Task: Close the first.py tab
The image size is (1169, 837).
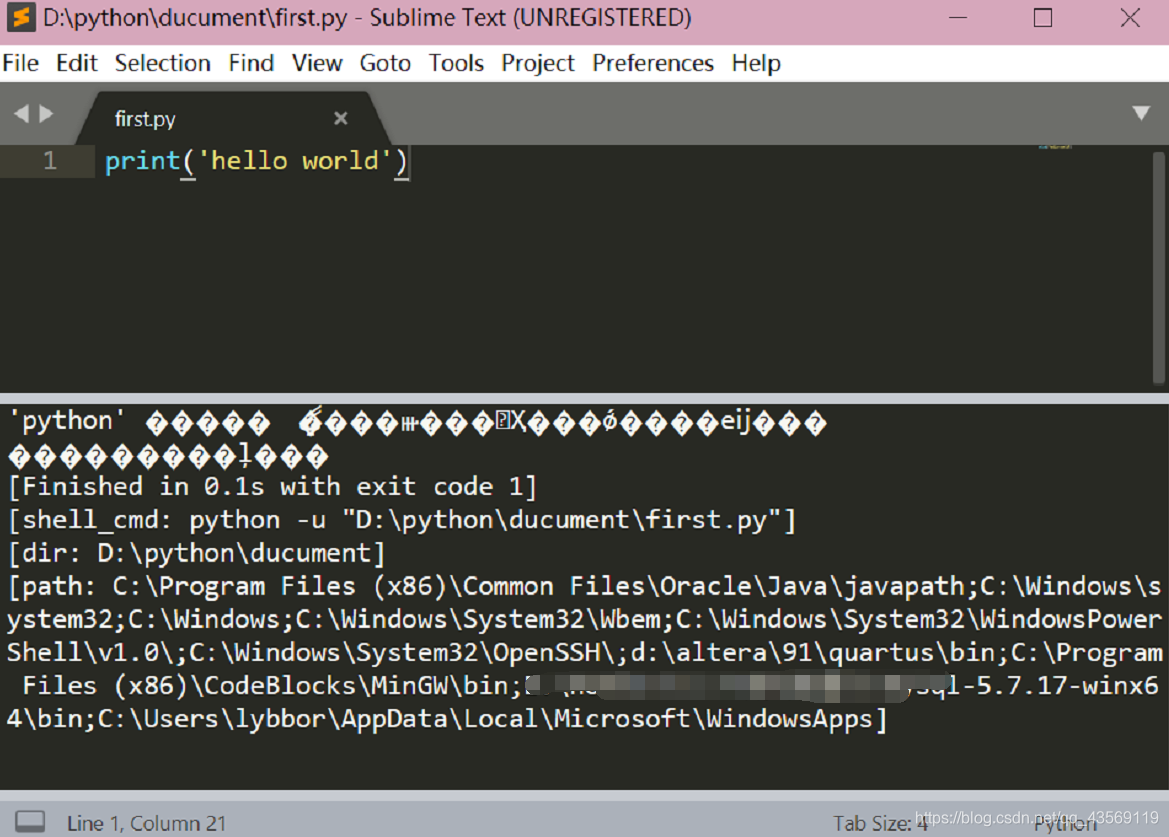Action: (341, 118)
